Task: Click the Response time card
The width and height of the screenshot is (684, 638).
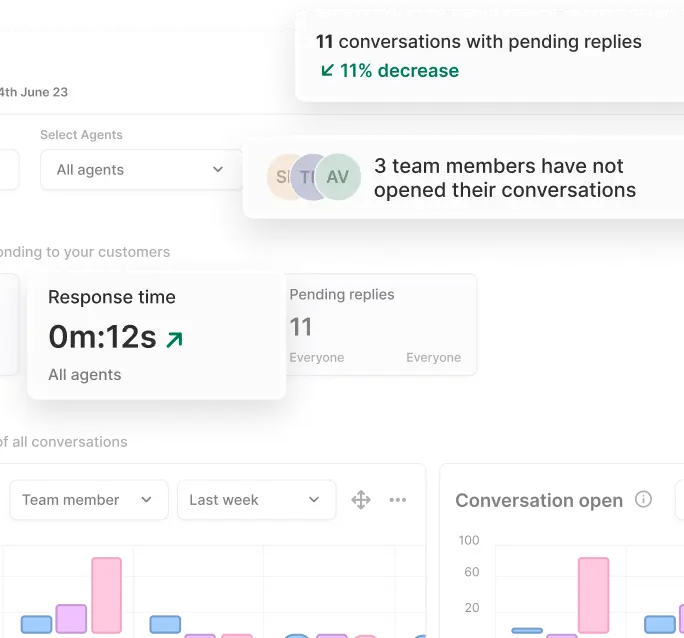Action: click(x=156, y=336)
